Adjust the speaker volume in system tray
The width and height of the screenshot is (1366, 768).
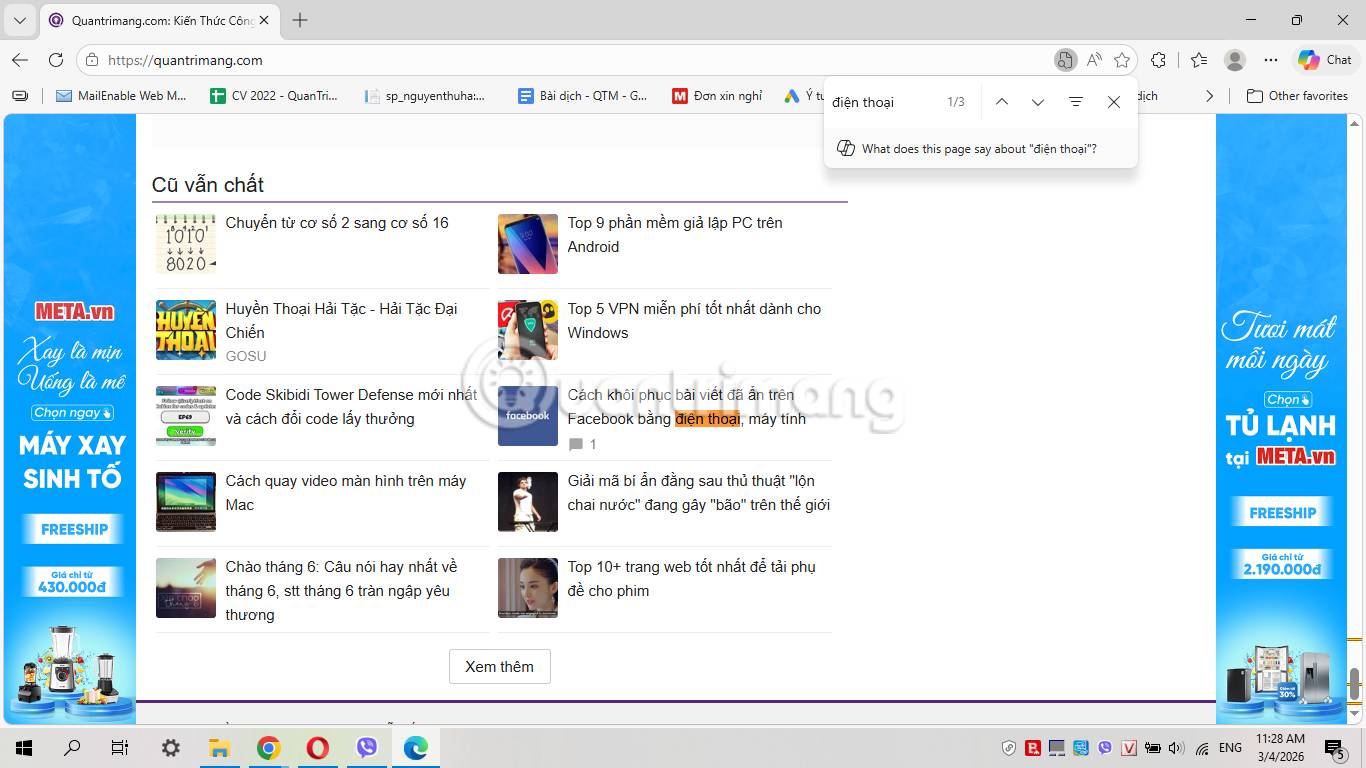tap(1173, 747)
